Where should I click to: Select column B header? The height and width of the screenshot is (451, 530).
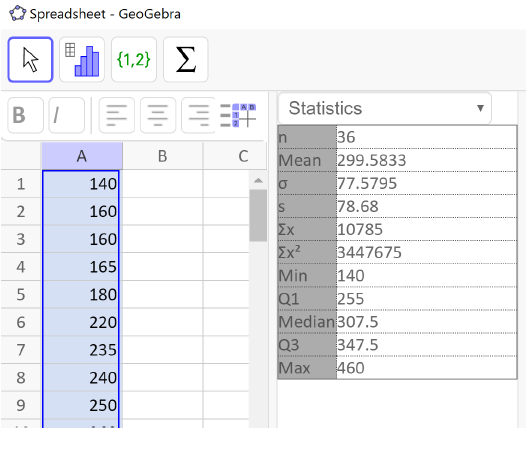coord(163,156)
